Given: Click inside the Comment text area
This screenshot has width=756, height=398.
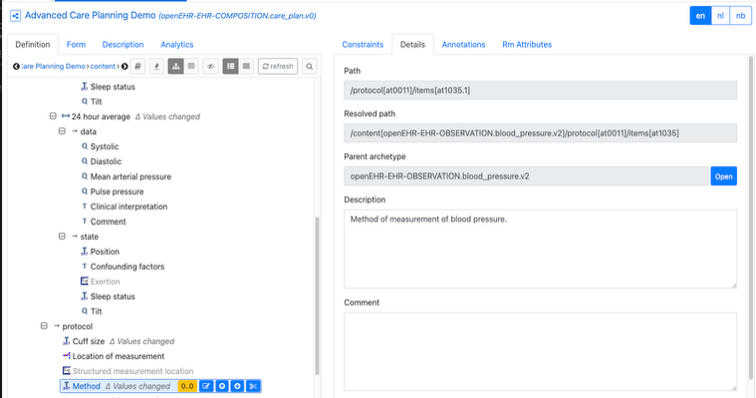Looking at the screenshot, I should coord(540,352).
